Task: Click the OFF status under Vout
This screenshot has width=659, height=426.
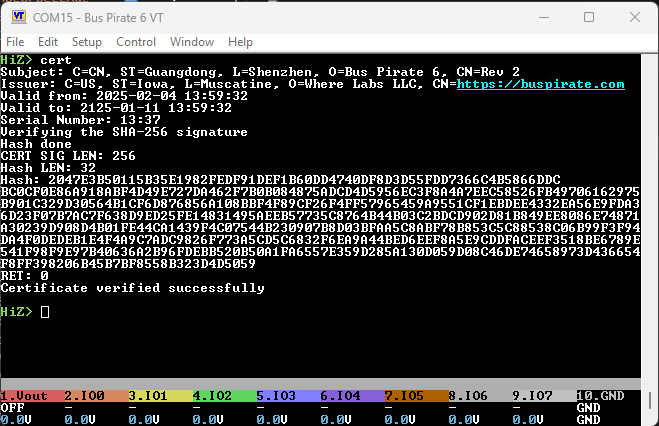Action: click(x=13, y=408)
